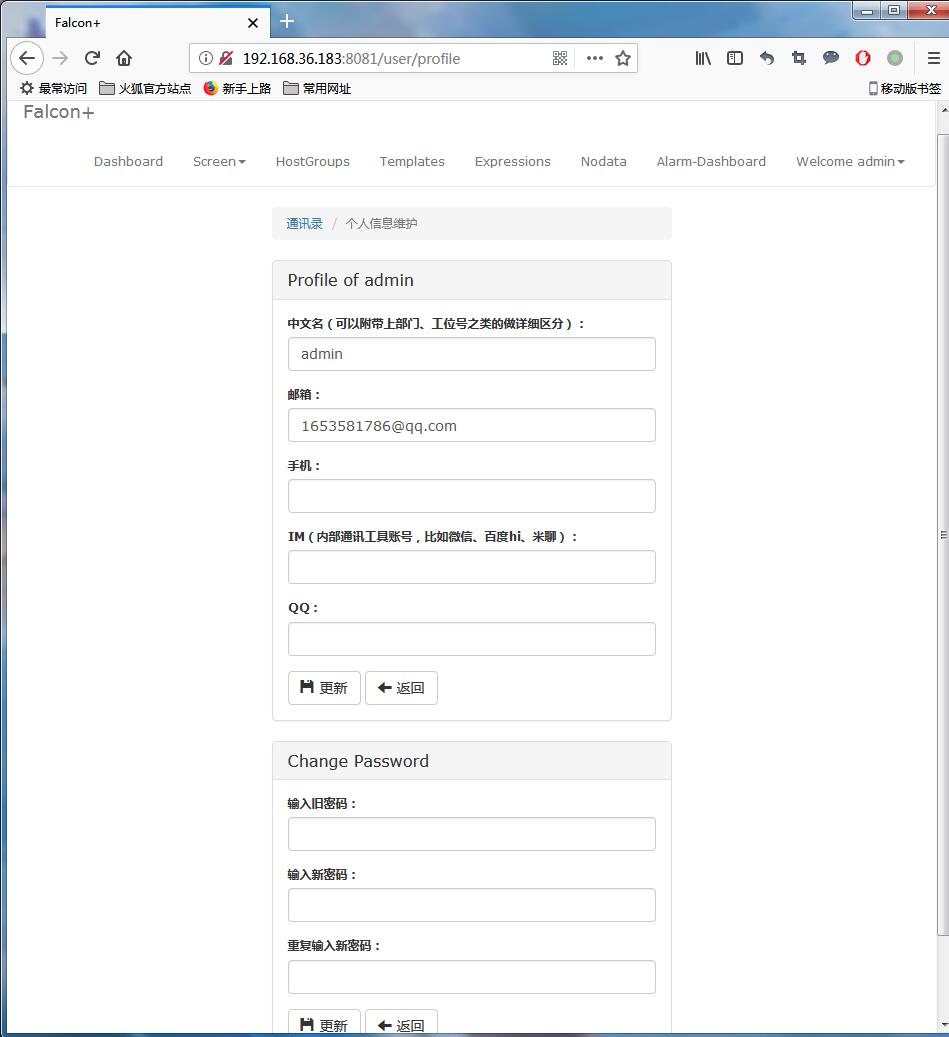Open the Firefox hamburger menu
The height and width of the screenshot is (1037, 949).
click(933, 58)
